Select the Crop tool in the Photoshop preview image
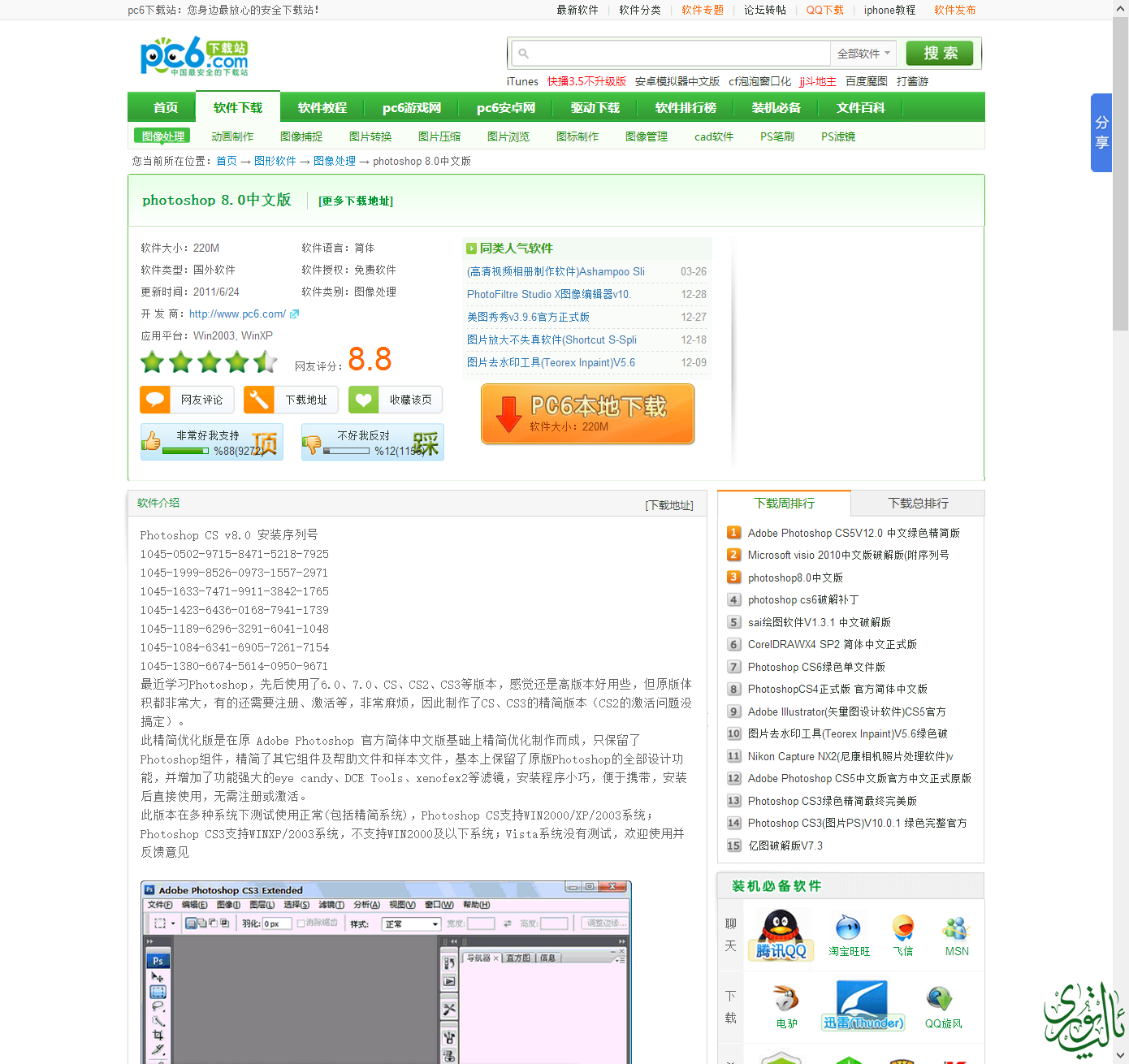1129x1064 pixels. click(x=158, y=1035)
